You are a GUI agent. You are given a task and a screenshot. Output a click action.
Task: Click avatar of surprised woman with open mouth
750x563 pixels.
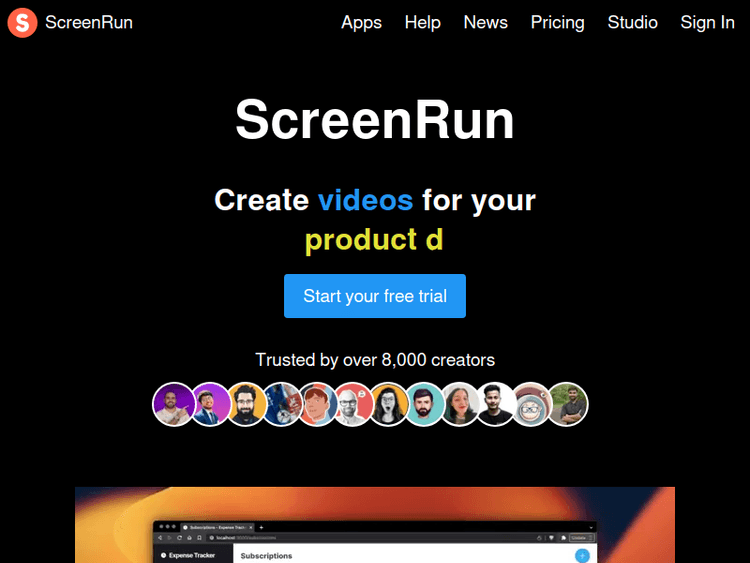pyautogui.click(x=388, y=404)
